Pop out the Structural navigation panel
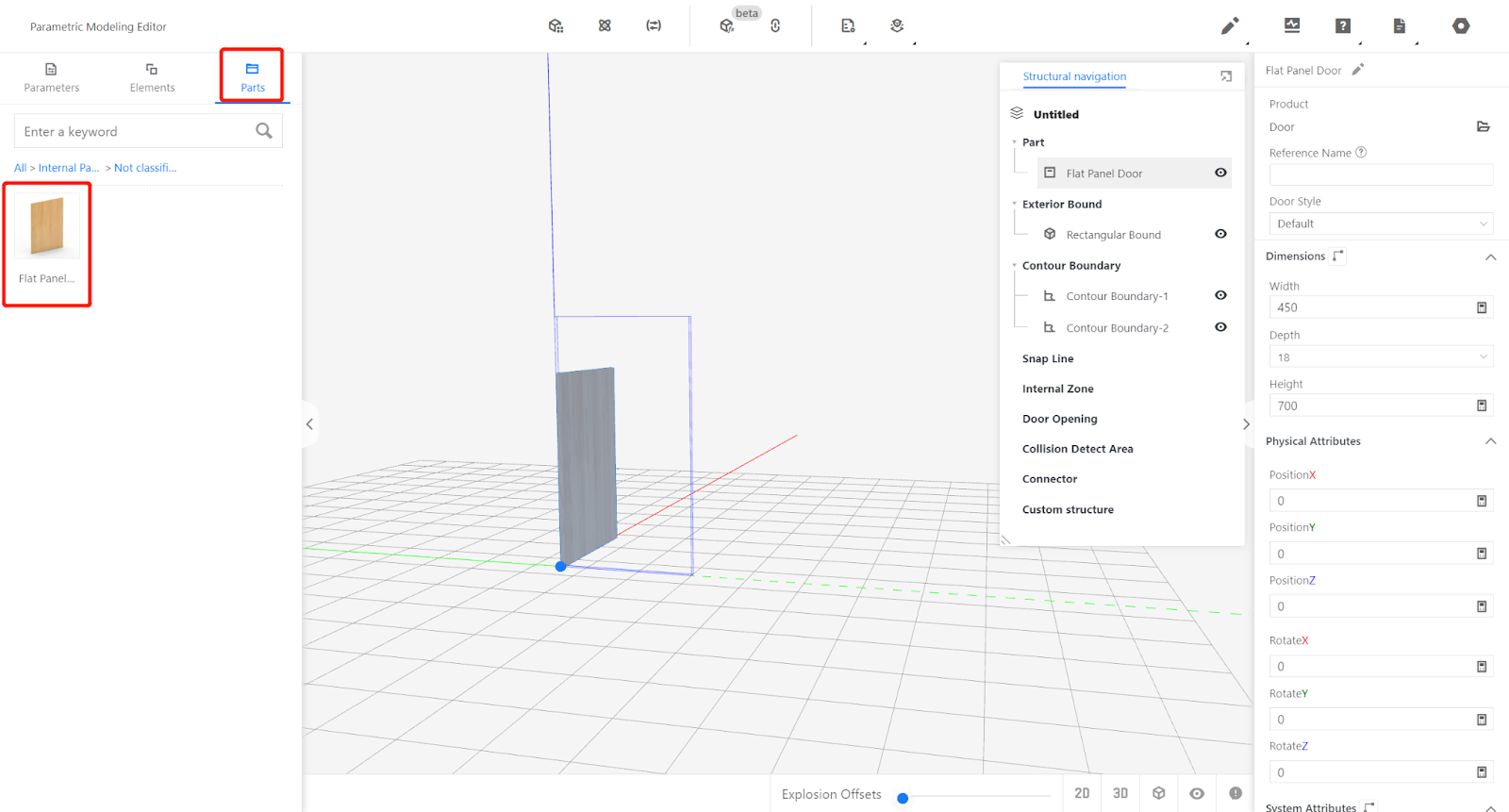 pyautogui.click(x=1226, y=76)
